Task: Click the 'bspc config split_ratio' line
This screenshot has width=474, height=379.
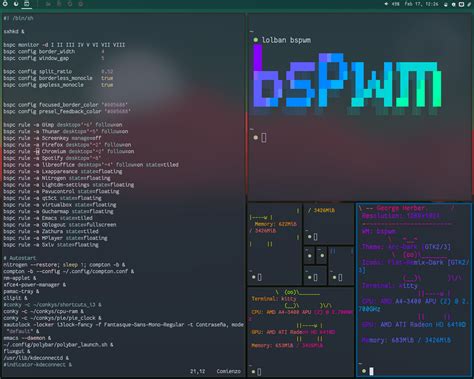Action: click(x=58, y=71)
